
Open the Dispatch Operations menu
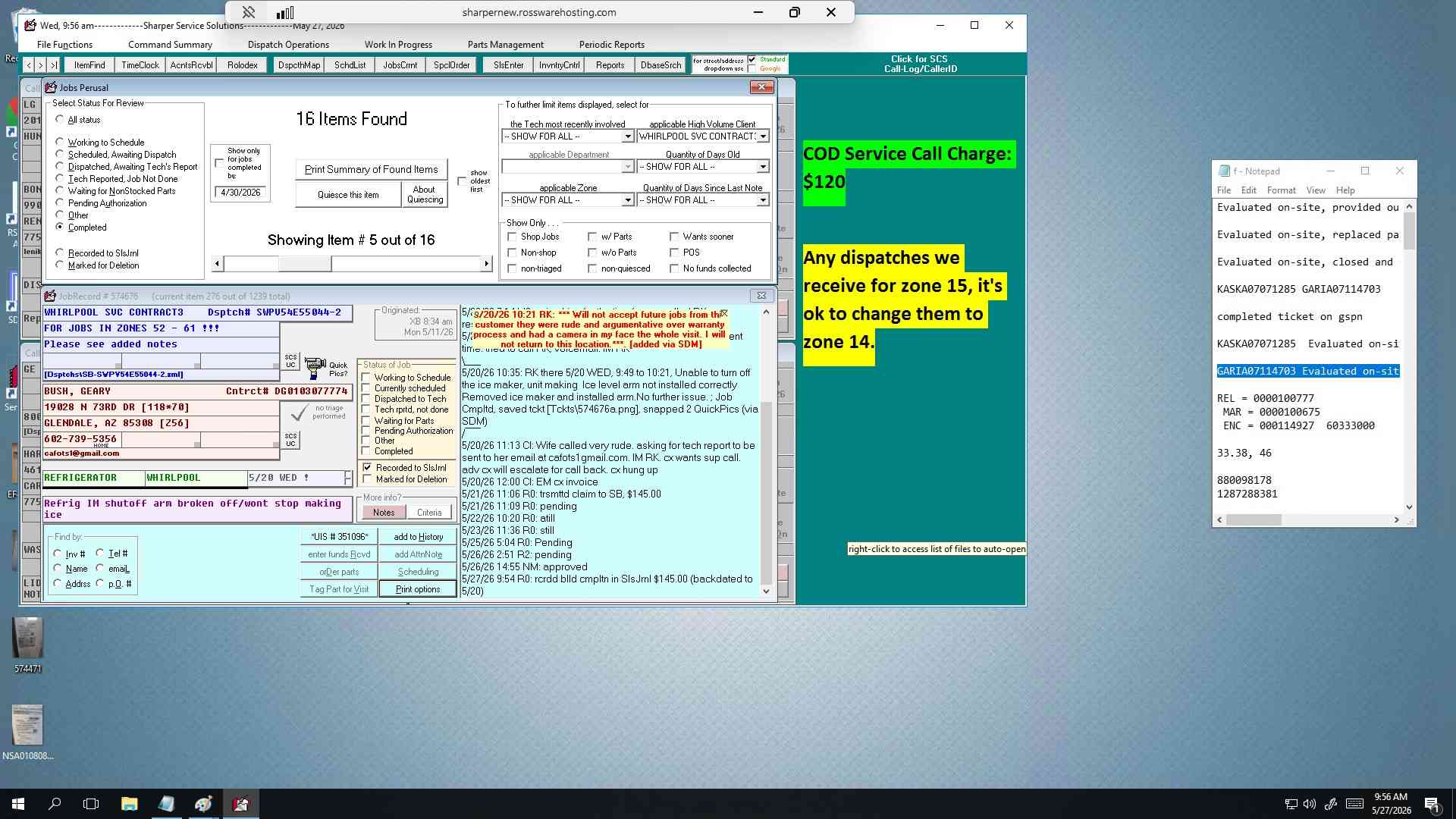pos(288,45)
